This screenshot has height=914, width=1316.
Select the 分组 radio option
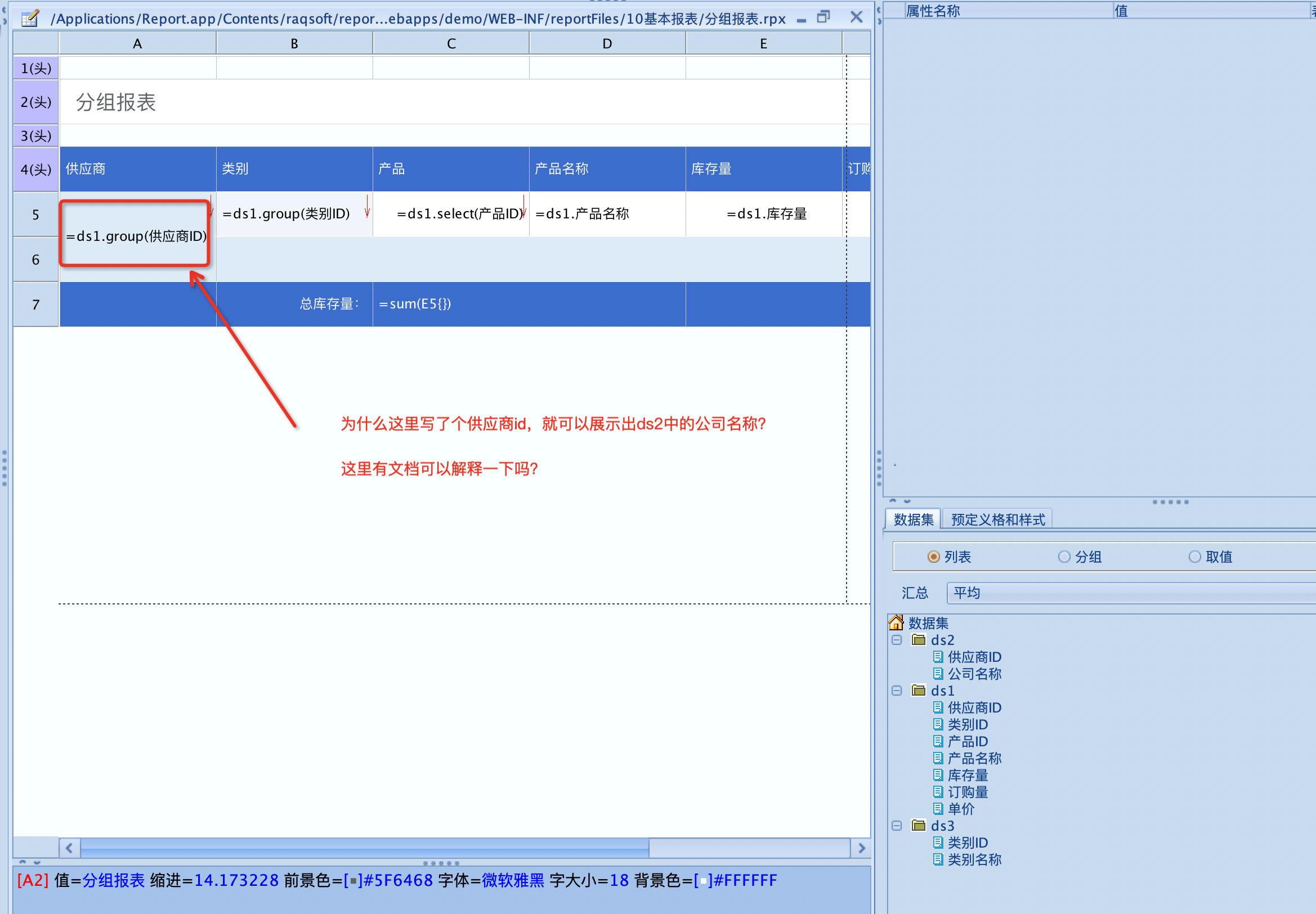coord(1064,557)
